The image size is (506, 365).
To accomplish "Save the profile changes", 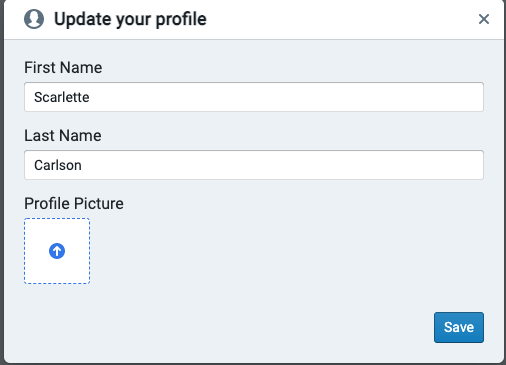I will tap(459, 327).
